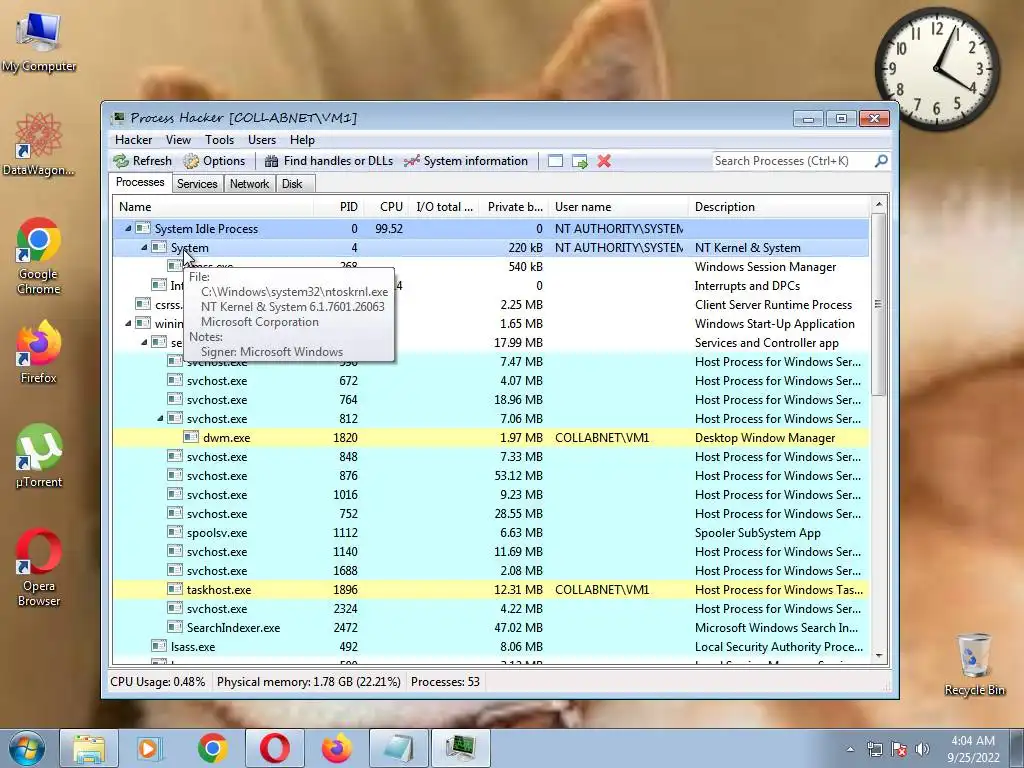
Task: Select the SearchIndexer.exe process row
Action: point(491,628)
